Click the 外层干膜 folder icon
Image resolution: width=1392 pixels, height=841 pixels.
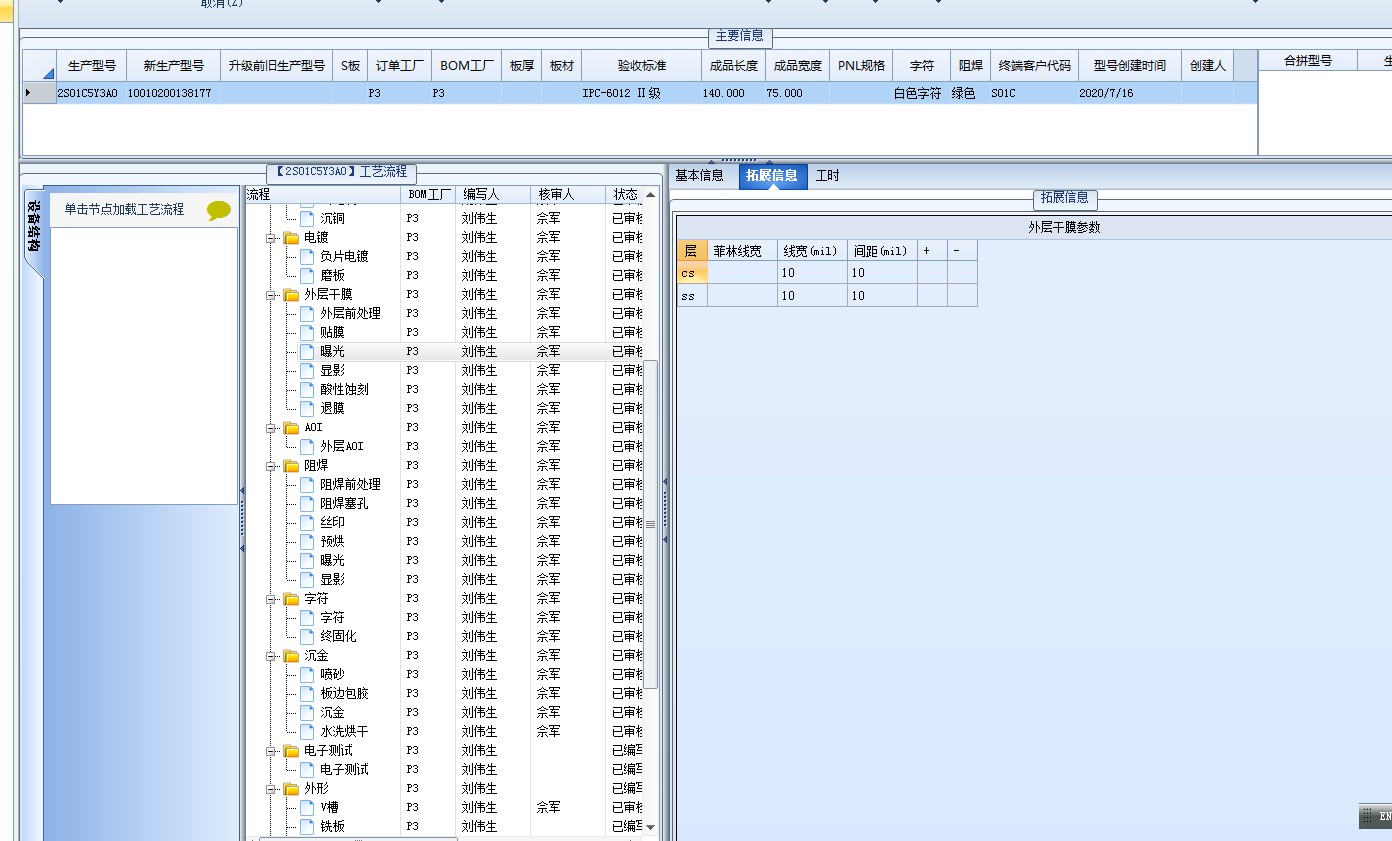(x=291, y=295)
